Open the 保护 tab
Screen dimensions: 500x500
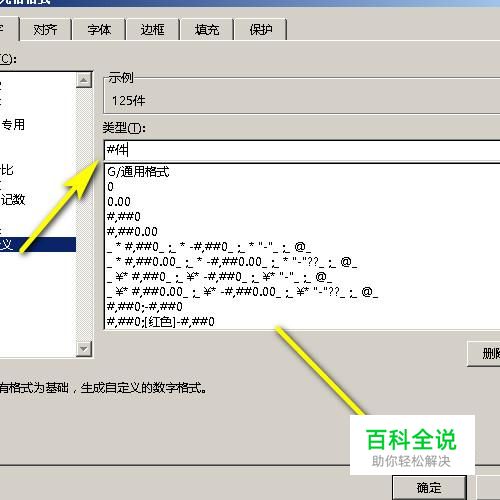click(261, 30)
